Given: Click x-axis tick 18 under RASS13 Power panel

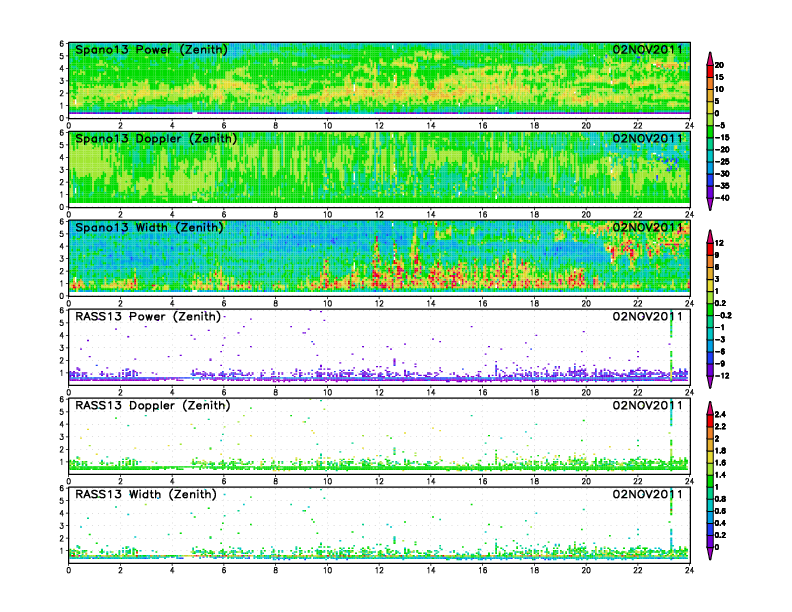Looking at the screenshot, I should point(534,392).
